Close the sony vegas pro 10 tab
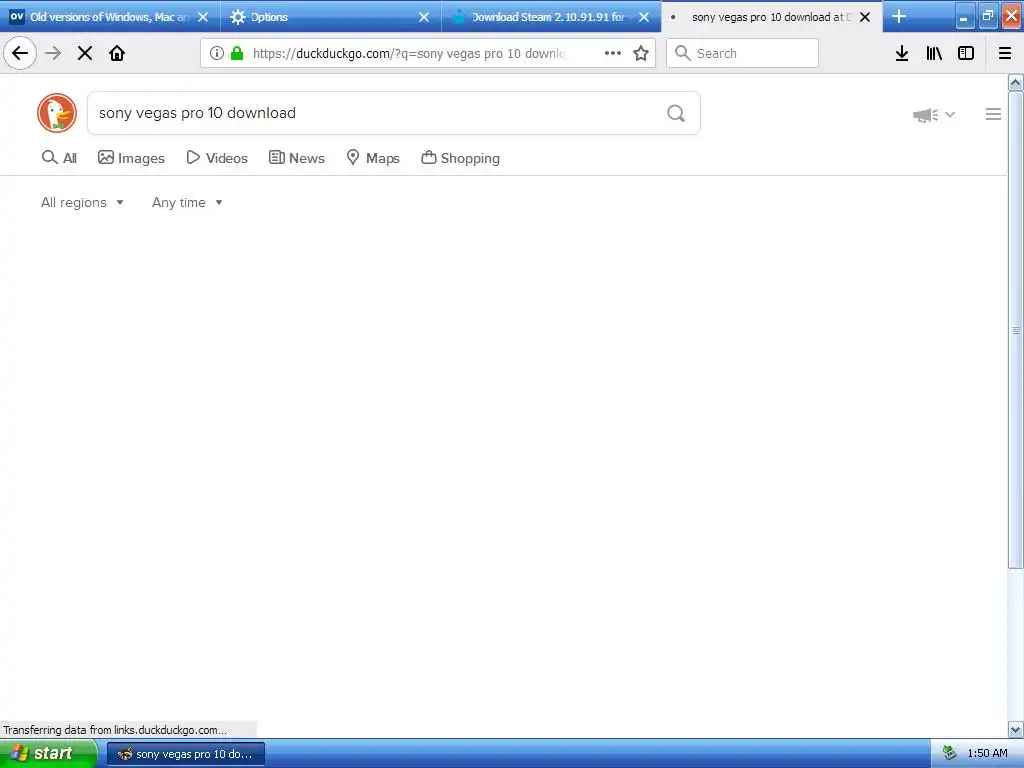The image size is (1024, 768). [865, 17]
